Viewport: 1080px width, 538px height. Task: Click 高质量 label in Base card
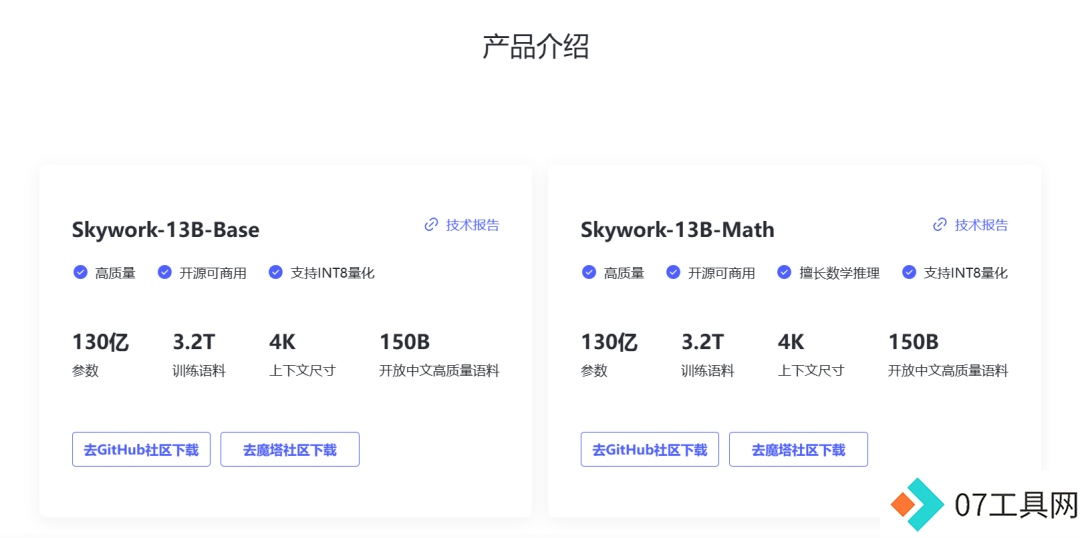116,273
